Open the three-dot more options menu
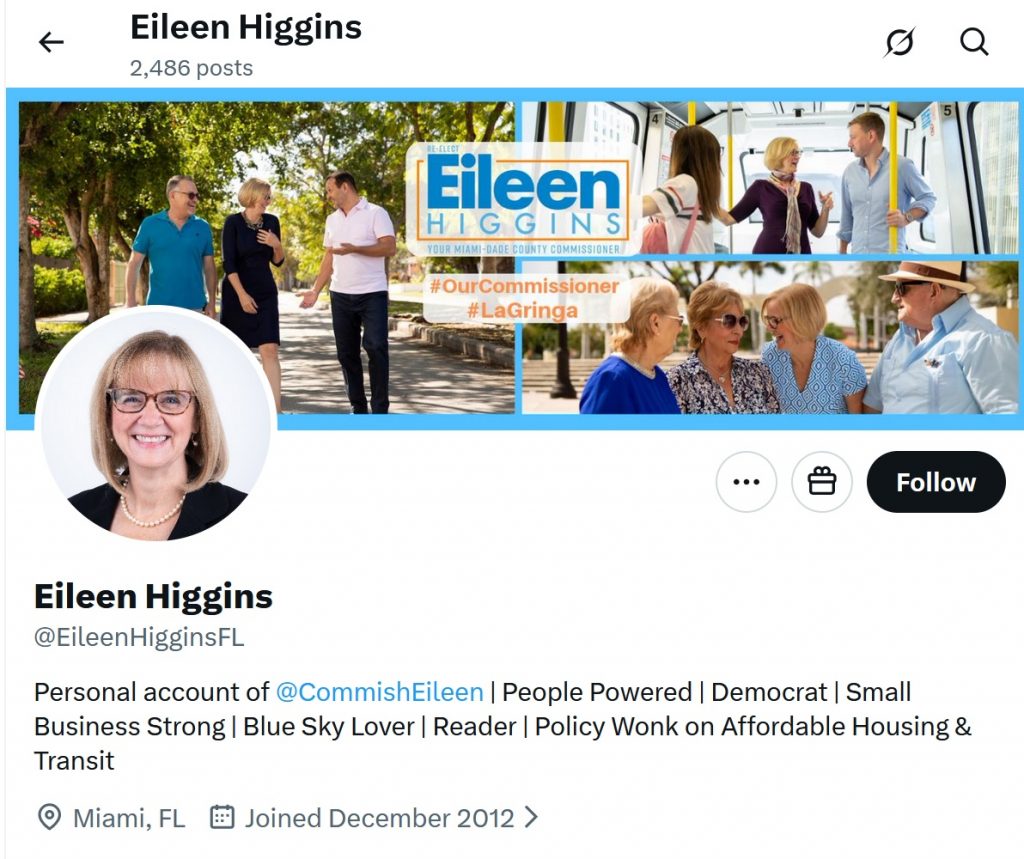Image resolution: width=1024 pixels, height=859 pixels. click(746, 482)
